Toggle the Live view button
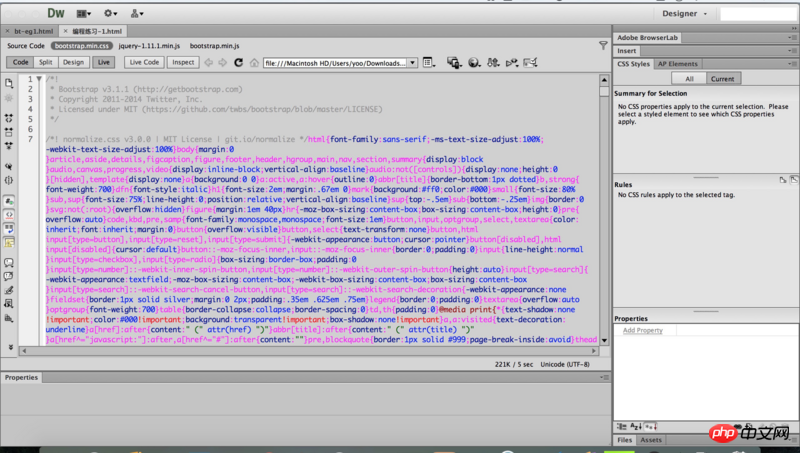The image size is (800, 453). pyautogui.click(x=104, y=62)
